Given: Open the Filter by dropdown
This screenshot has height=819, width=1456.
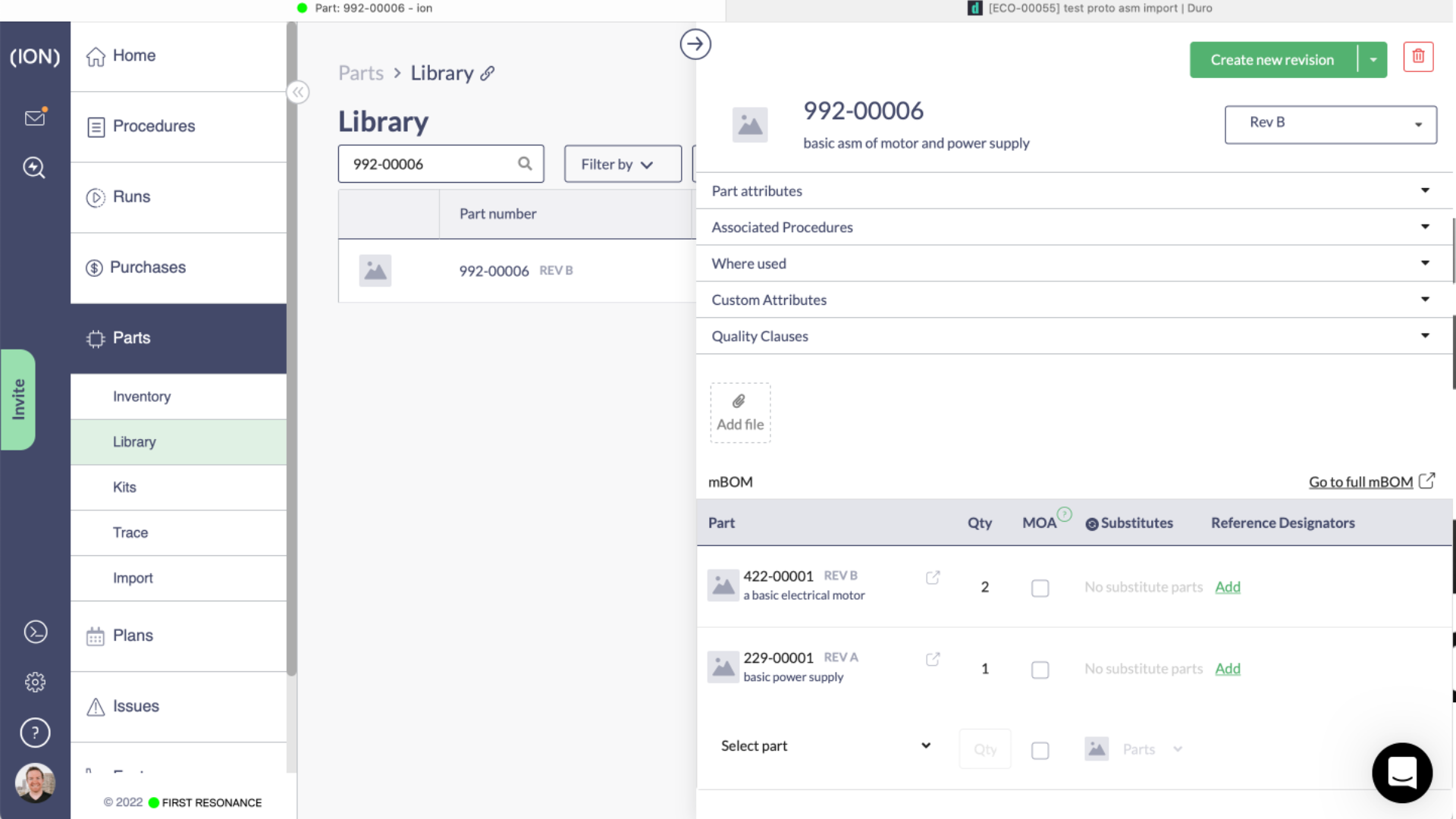Looking at the screenshot, I should coord(622,164).
